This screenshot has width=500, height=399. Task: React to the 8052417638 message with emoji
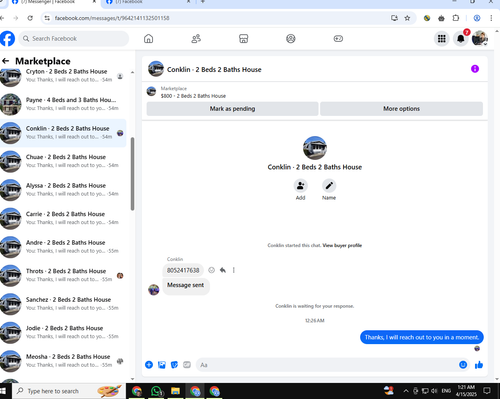coord(211,270)
